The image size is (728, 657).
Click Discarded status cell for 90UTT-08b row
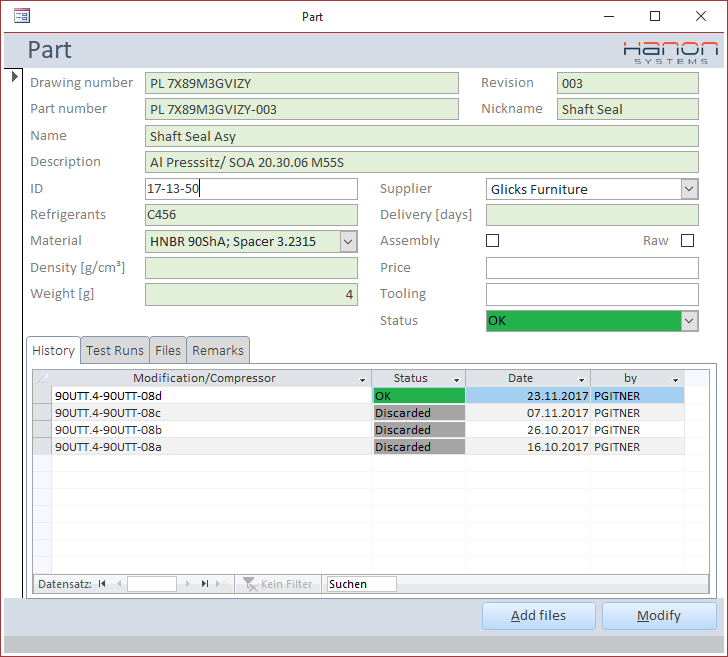tap(419, 429)
